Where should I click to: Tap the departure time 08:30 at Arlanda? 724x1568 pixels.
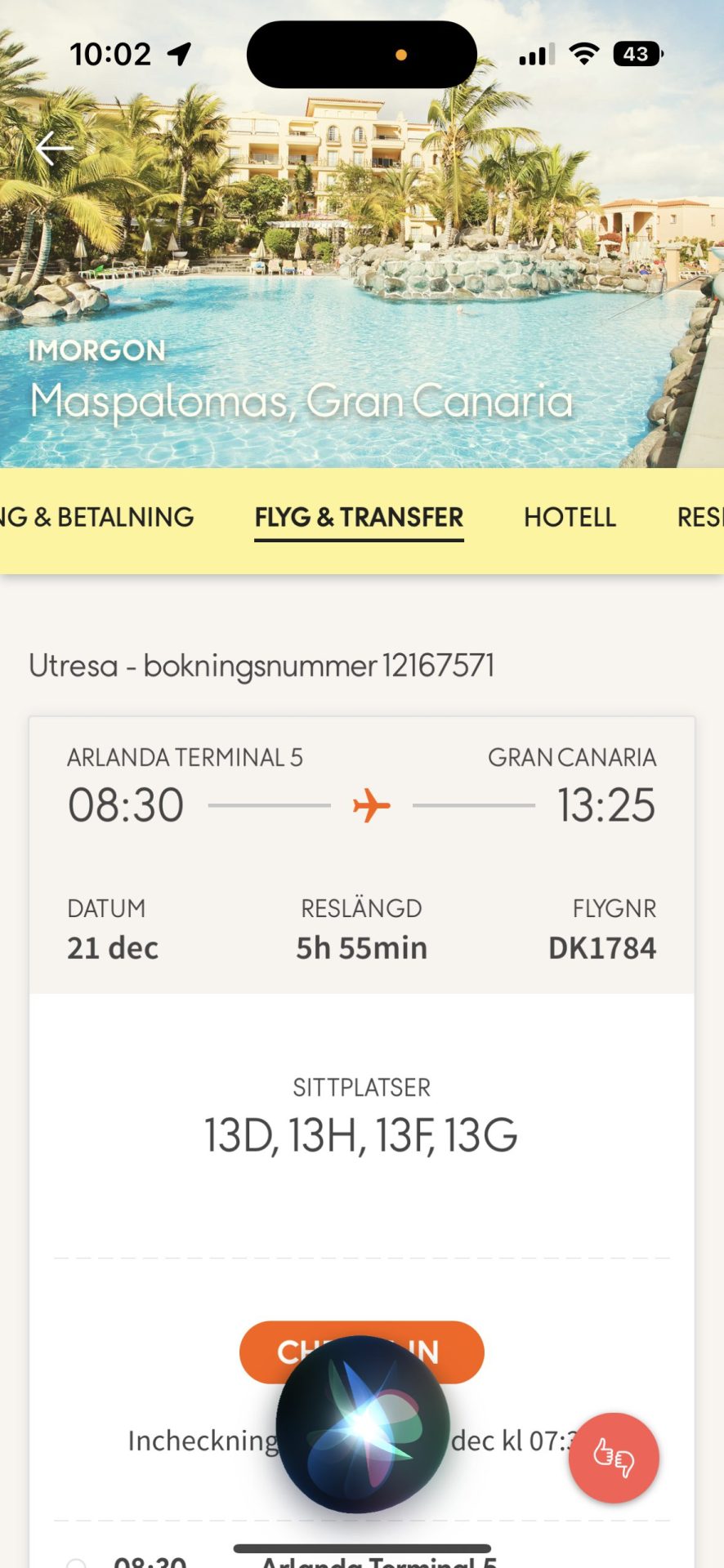coord(126,805)
